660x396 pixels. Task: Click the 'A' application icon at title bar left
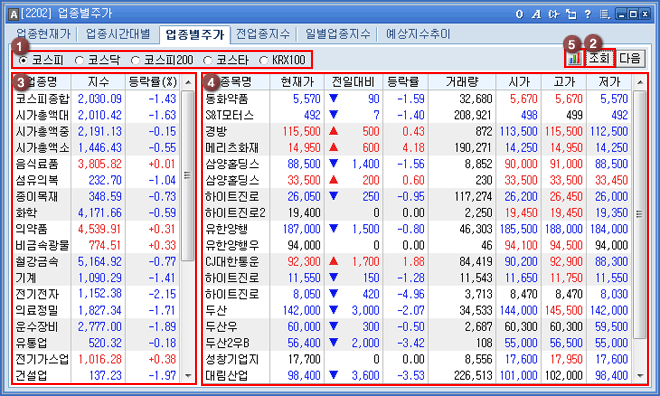click(13, 14)
